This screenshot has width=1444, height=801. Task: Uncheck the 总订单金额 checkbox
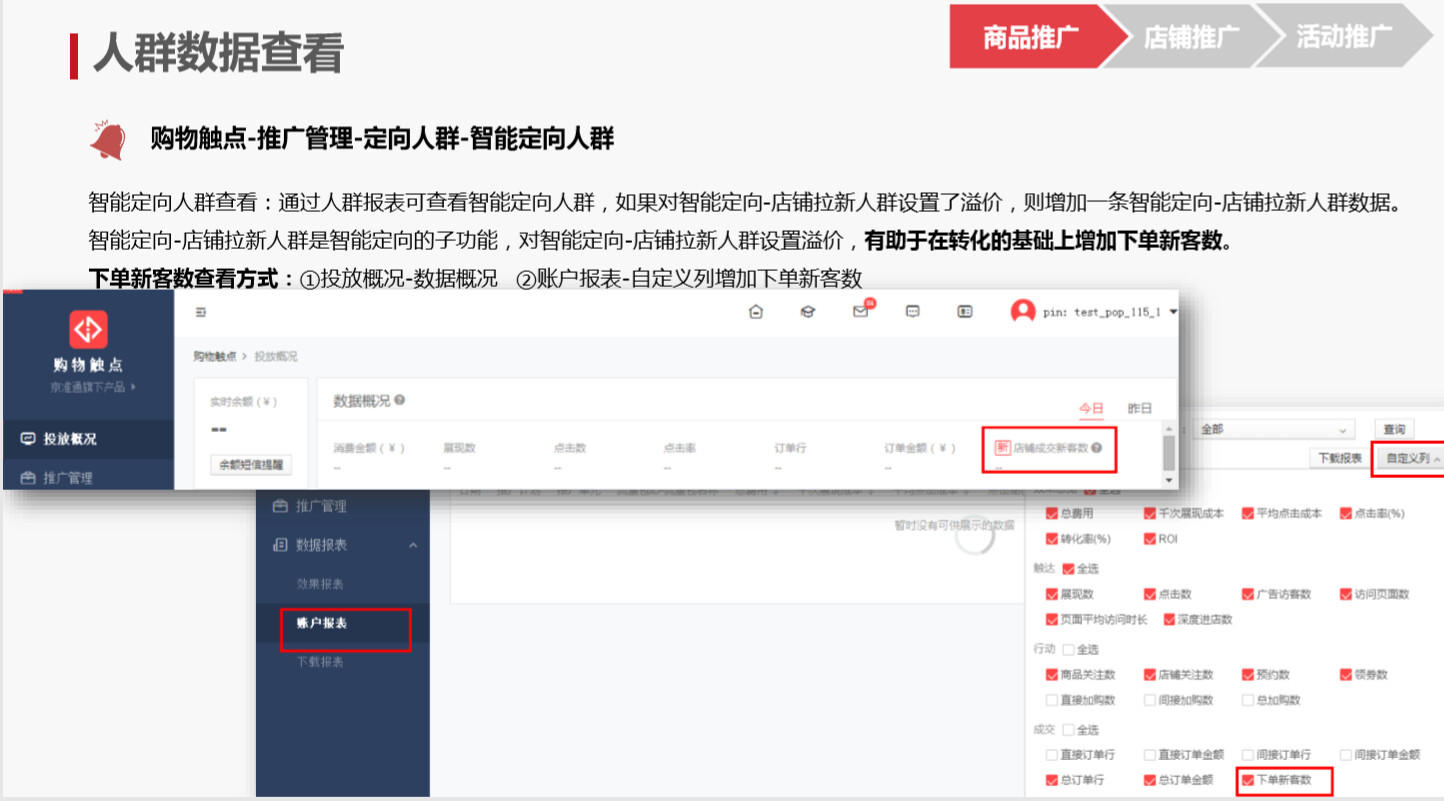[x=1150, y=780]
